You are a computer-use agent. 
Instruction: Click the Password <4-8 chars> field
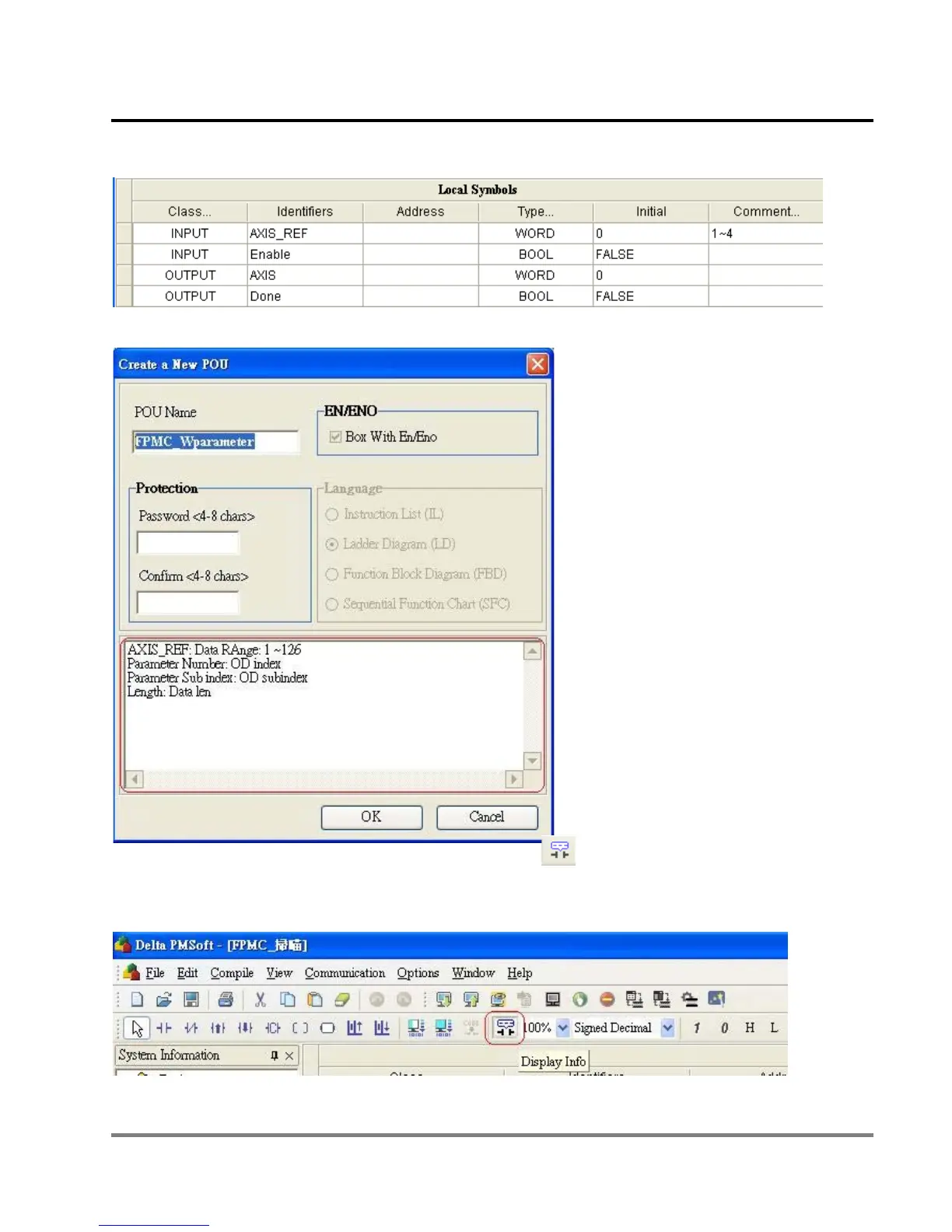[x=188, y=543]
